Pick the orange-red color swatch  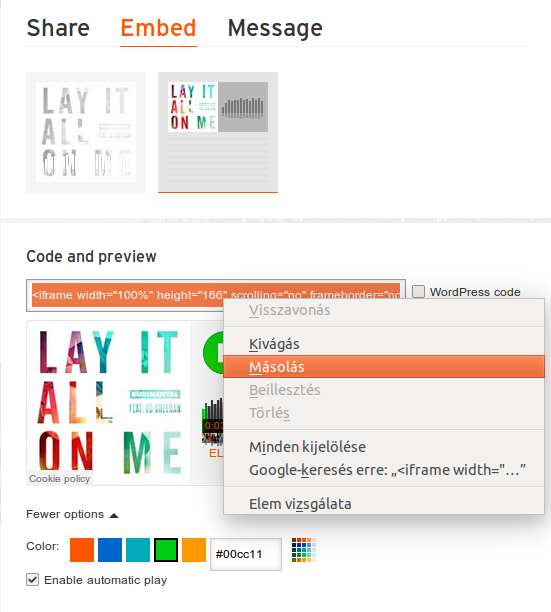click(82, 550)
